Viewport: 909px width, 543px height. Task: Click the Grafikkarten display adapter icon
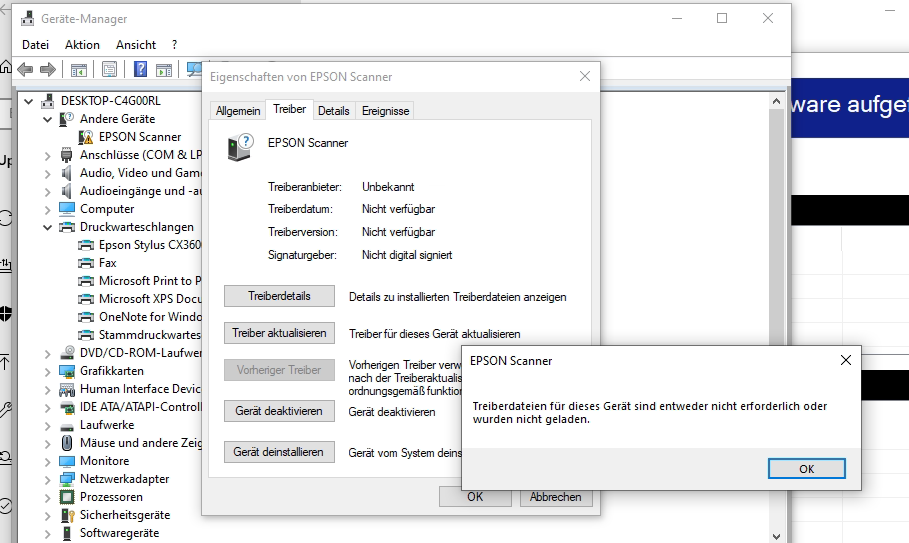point(67,371)
